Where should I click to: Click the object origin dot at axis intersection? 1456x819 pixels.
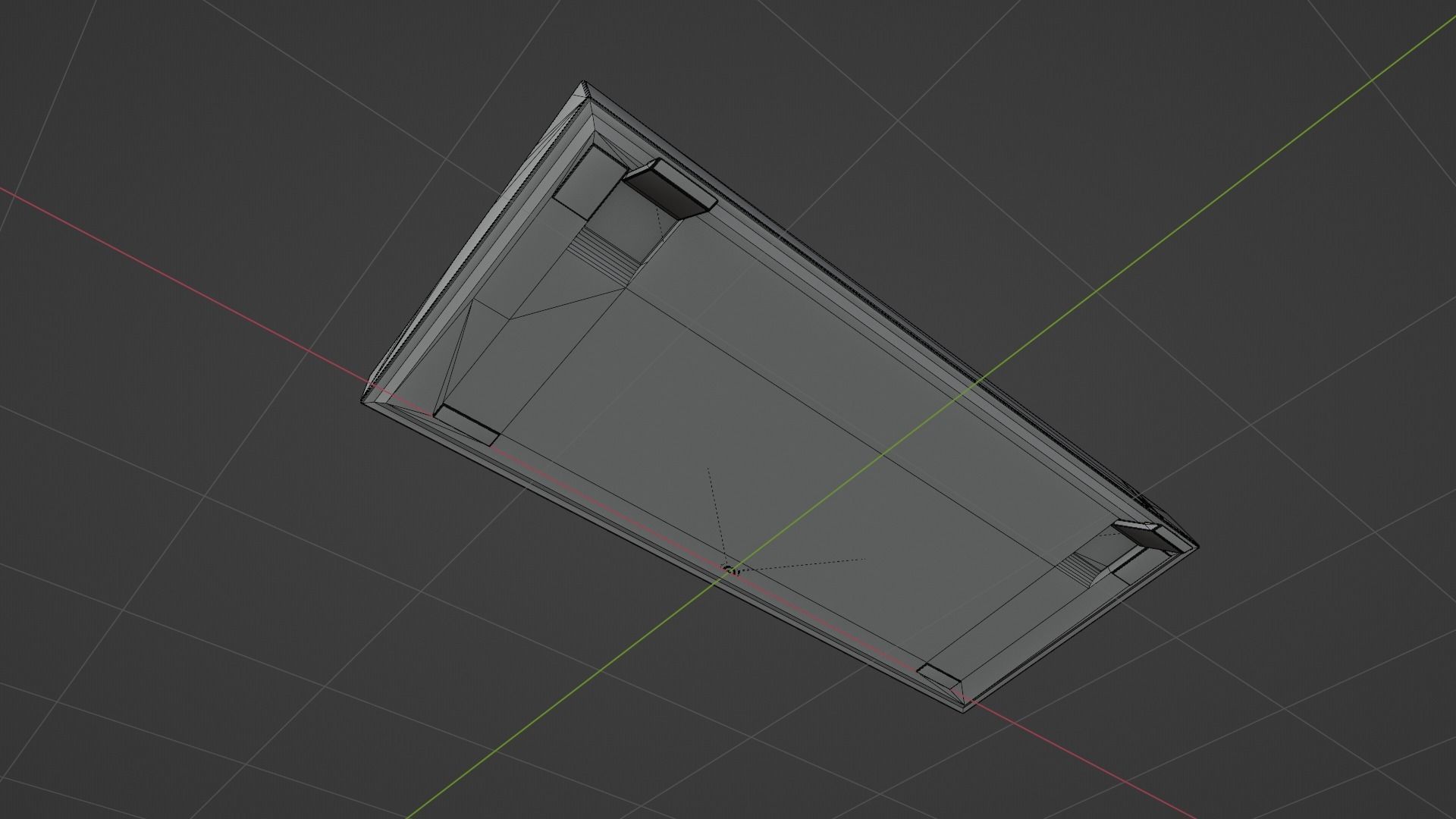[730, 569]
